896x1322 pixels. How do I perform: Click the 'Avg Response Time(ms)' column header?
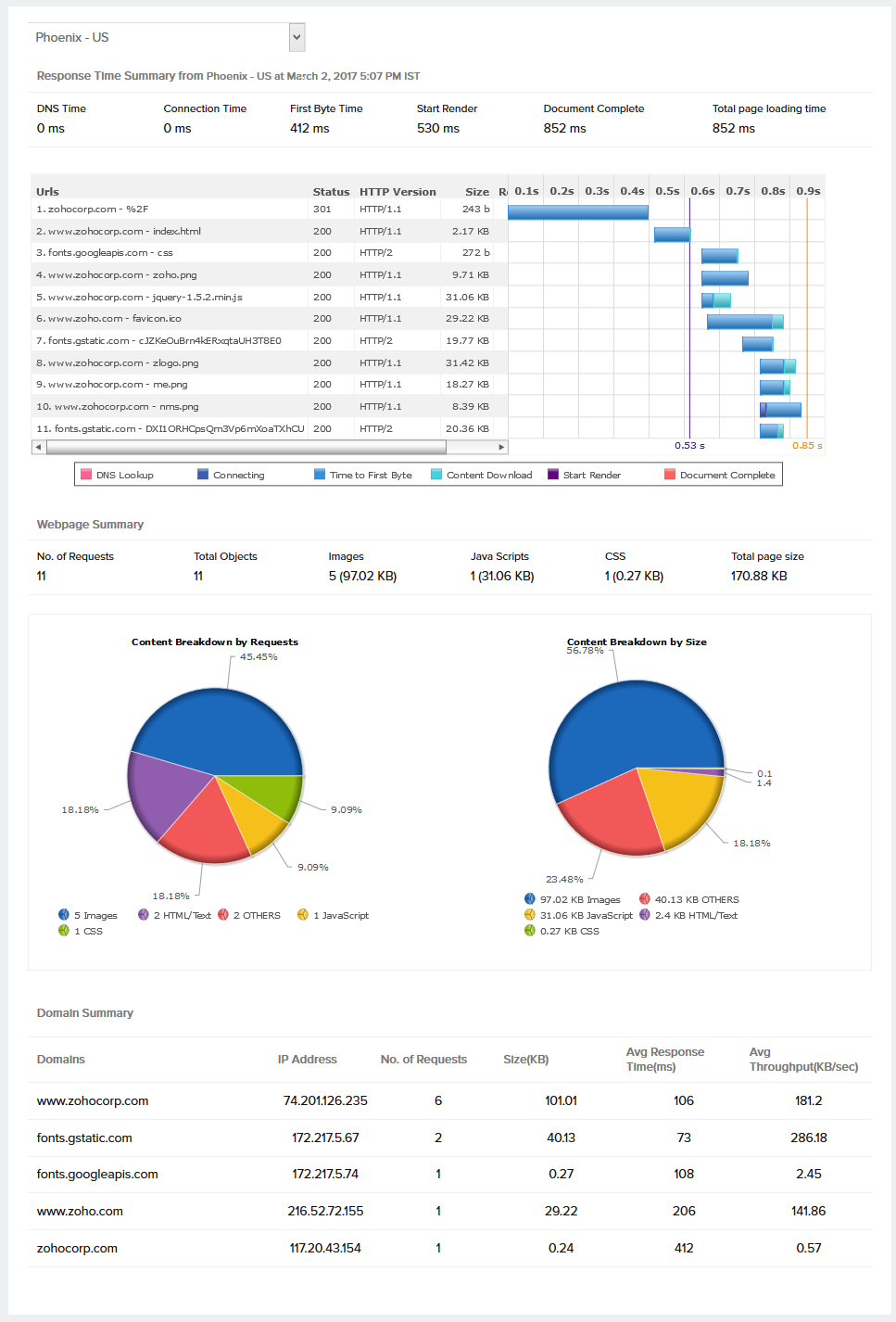(x=665, y=1060)
